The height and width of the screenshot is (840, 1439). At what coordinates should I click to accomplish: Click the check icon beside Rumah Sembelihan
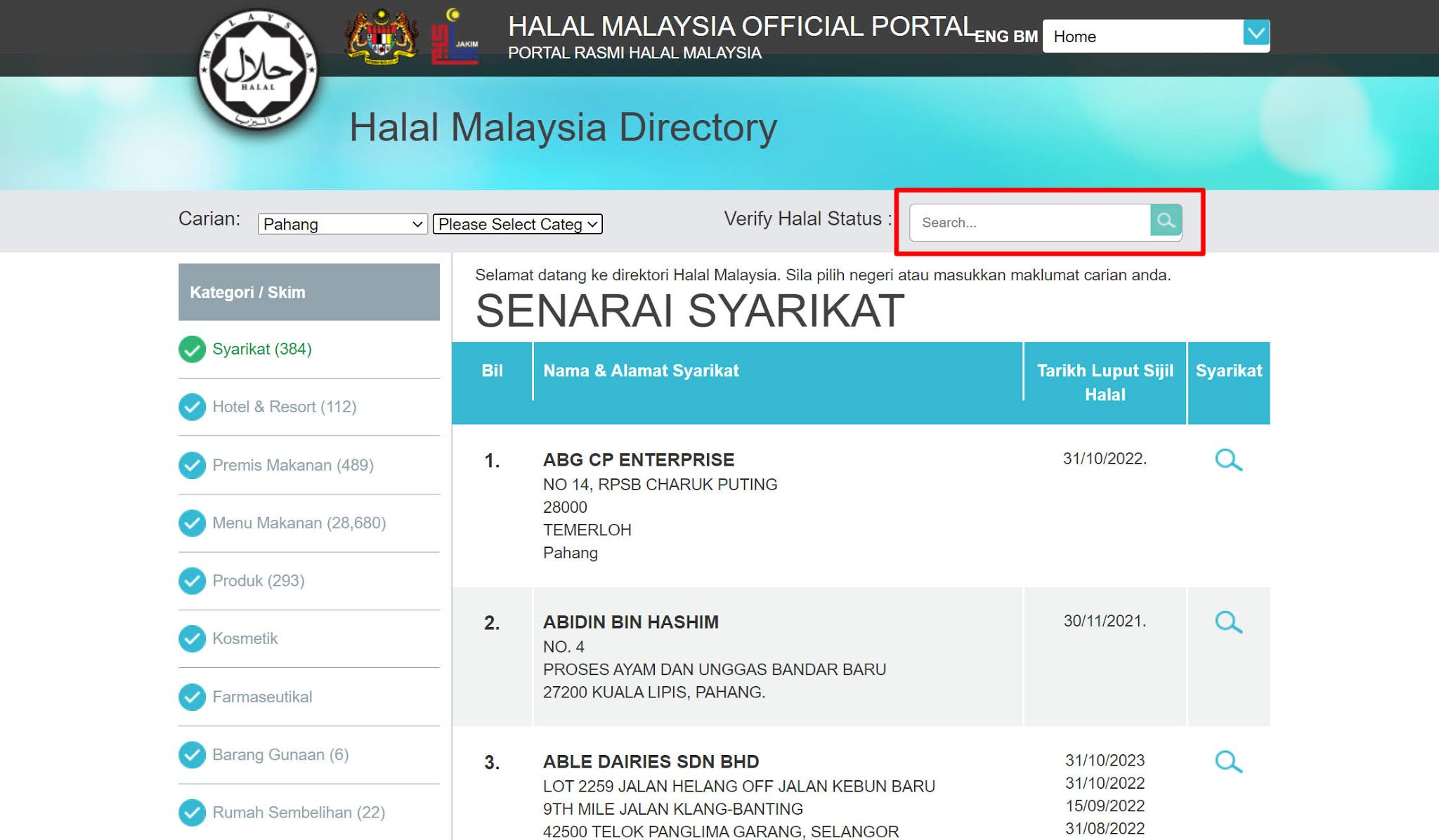[192, 813]
